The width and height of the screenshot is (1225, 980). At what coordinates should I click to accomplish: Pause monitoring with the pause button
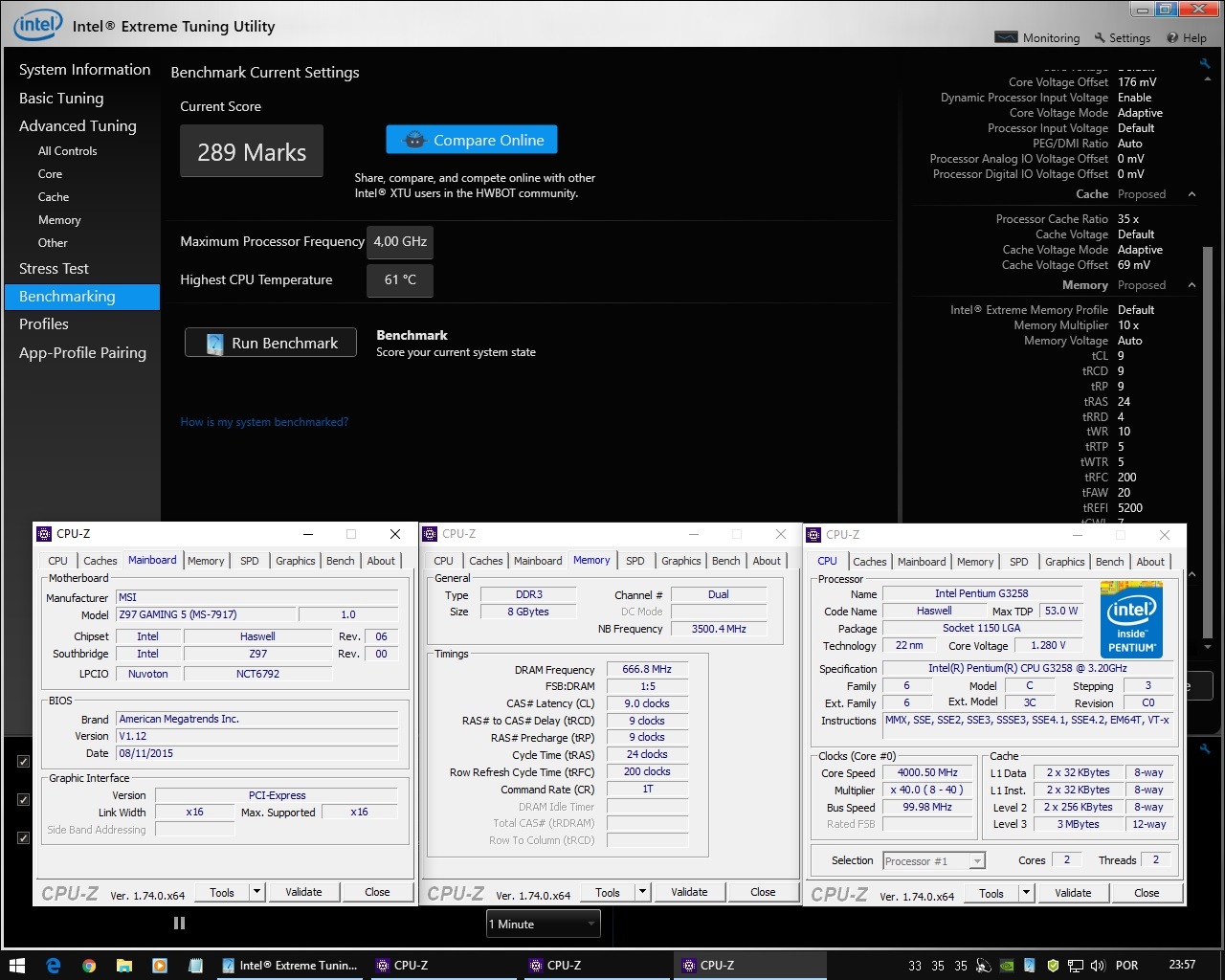[179, 924]
